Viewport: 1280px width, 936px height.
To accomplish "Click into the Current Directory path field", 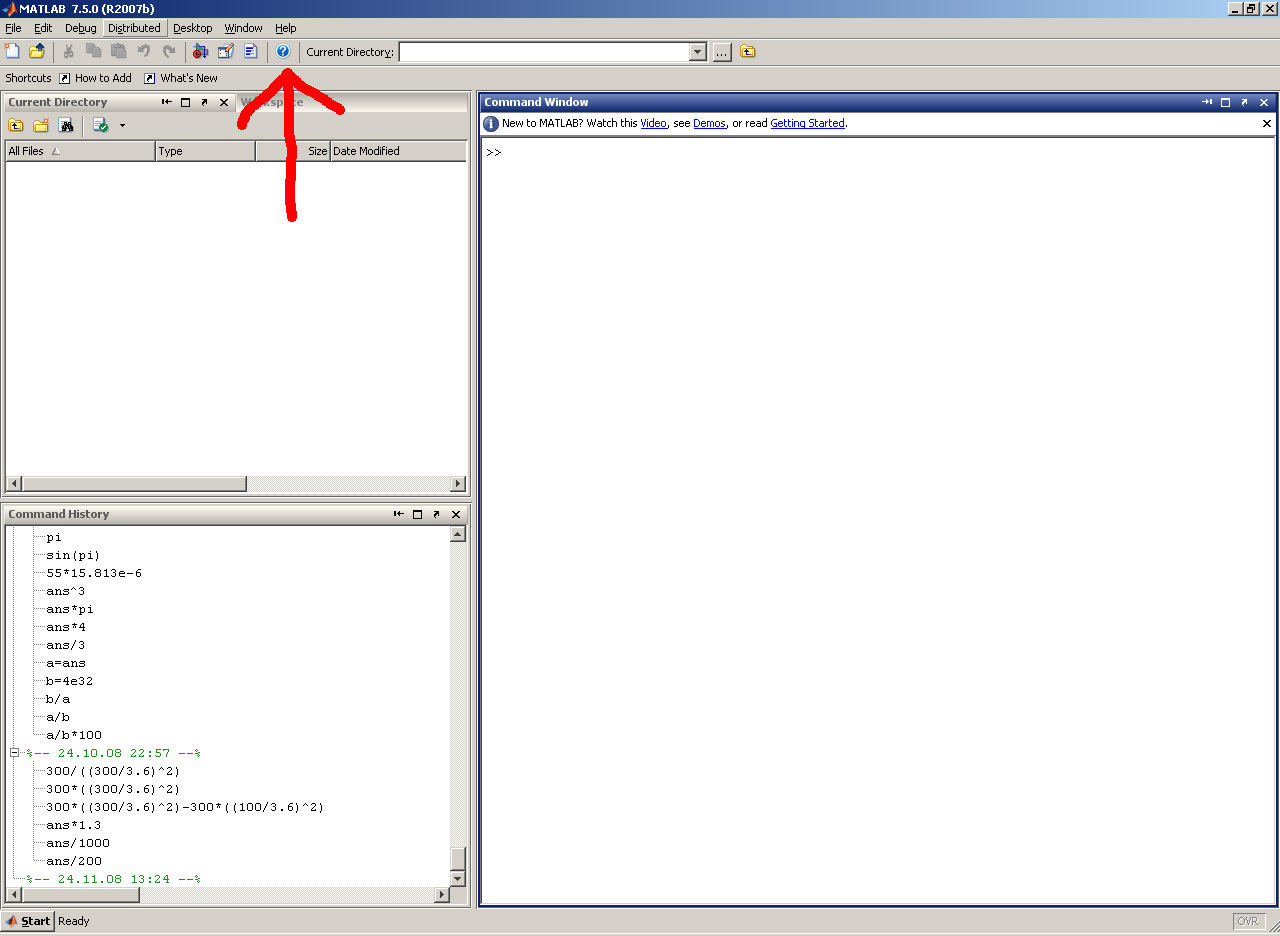I will pyautogui.click(x=544, y=52).
